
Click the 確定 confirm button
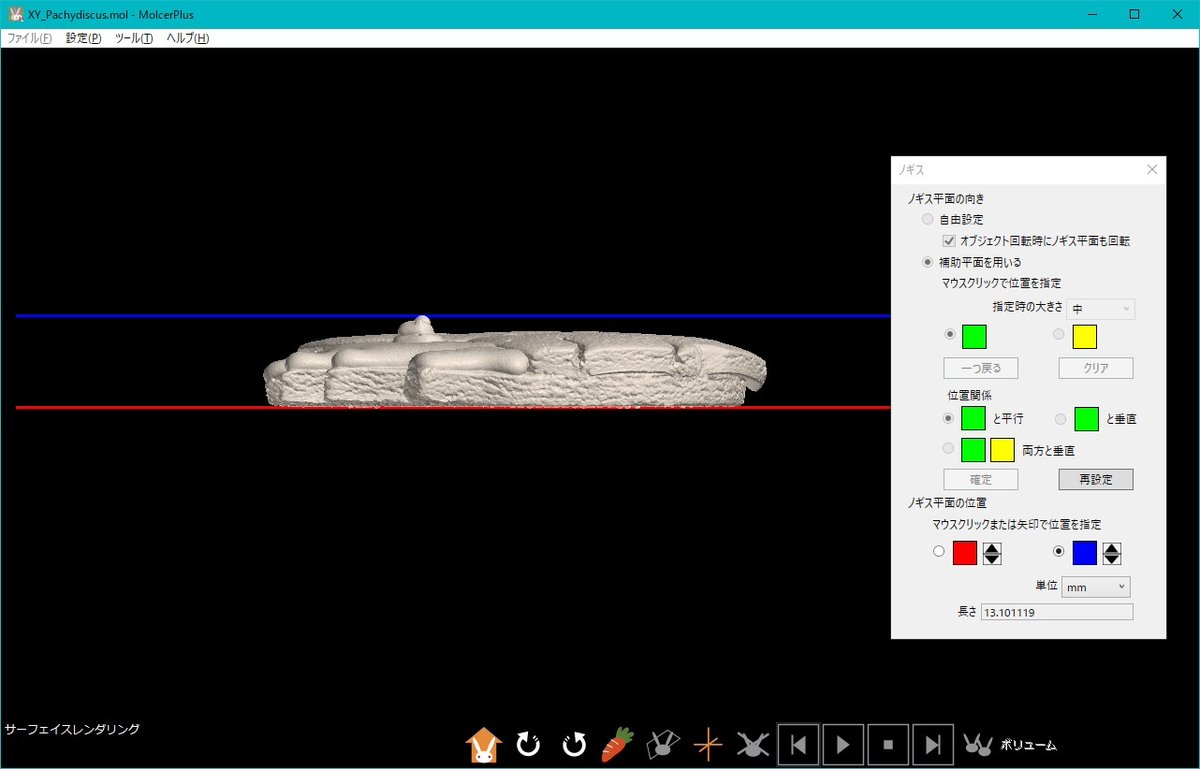[981, 479]
